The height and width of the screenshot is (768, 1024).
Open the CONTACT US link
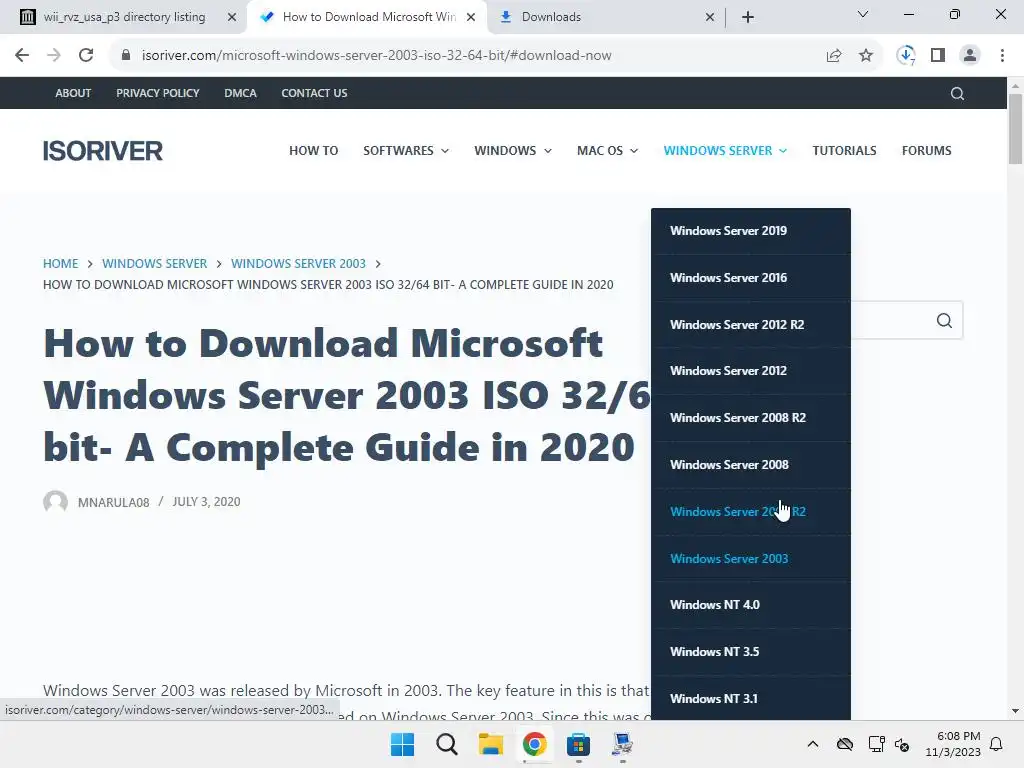tap(314, 93)
